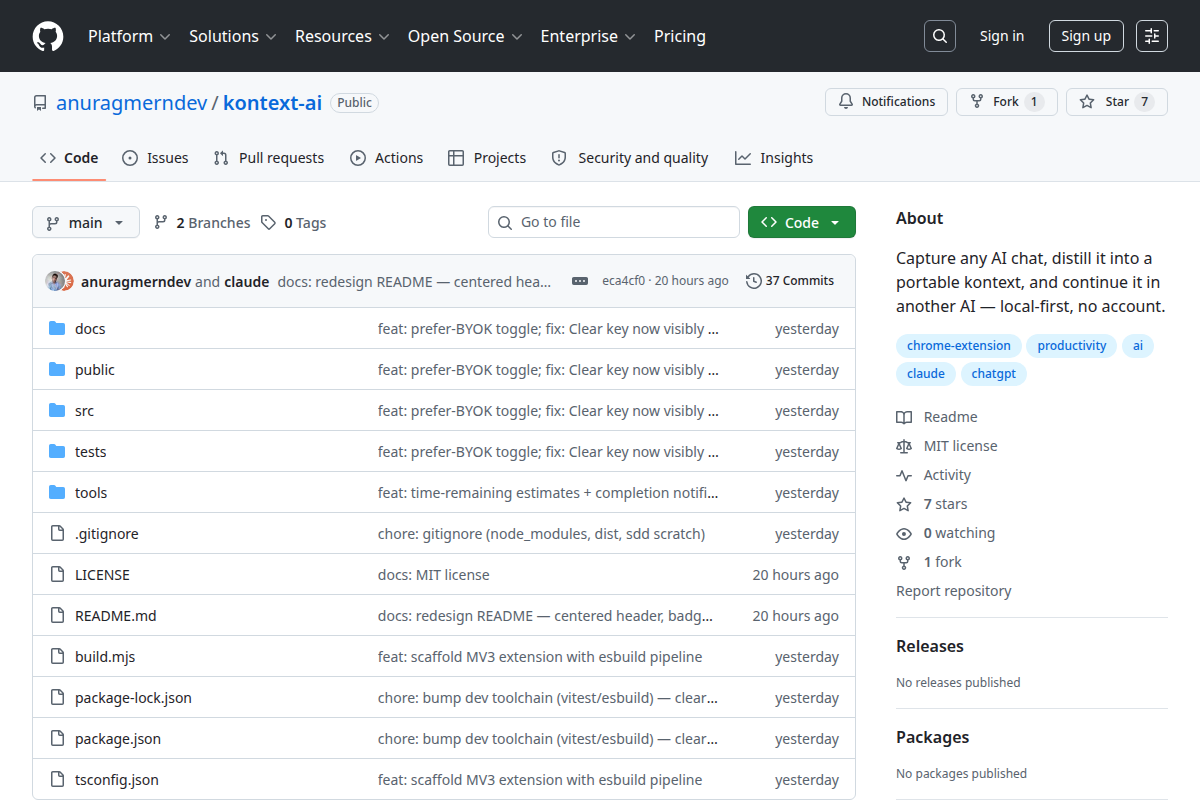Open the Releases heading link

pyautogui.click(x=930, y=646)
